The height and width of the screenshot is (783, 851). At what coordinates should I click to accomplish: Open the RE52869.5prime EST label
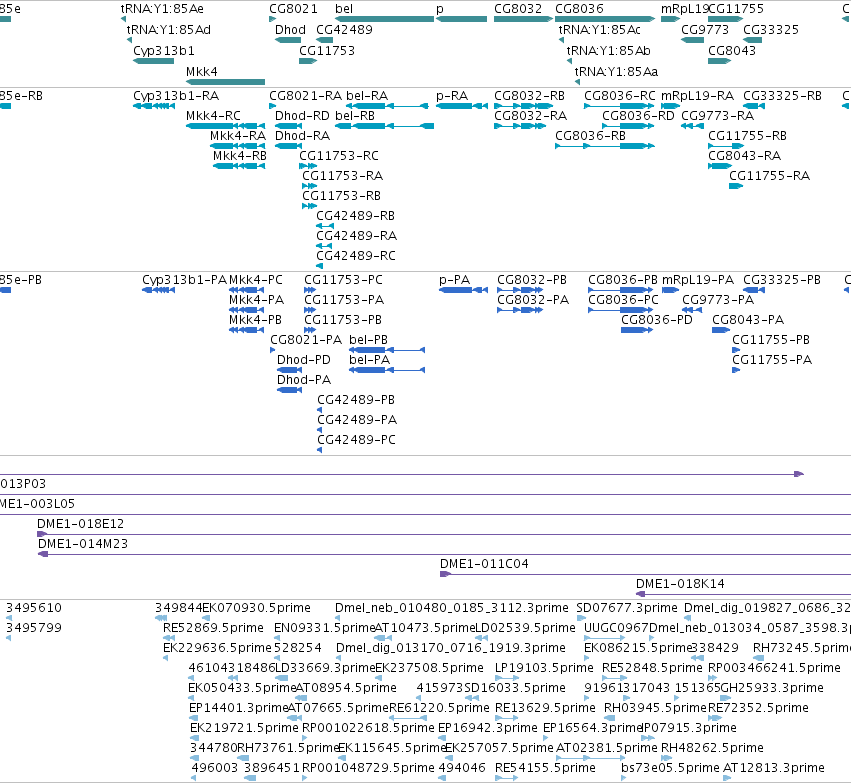[213, 628]
